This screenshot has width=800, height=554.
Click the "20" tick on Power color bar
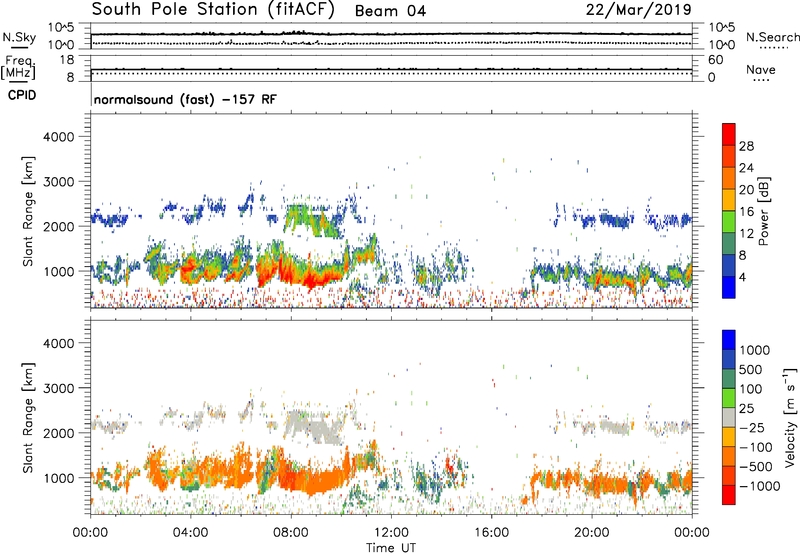746,190
